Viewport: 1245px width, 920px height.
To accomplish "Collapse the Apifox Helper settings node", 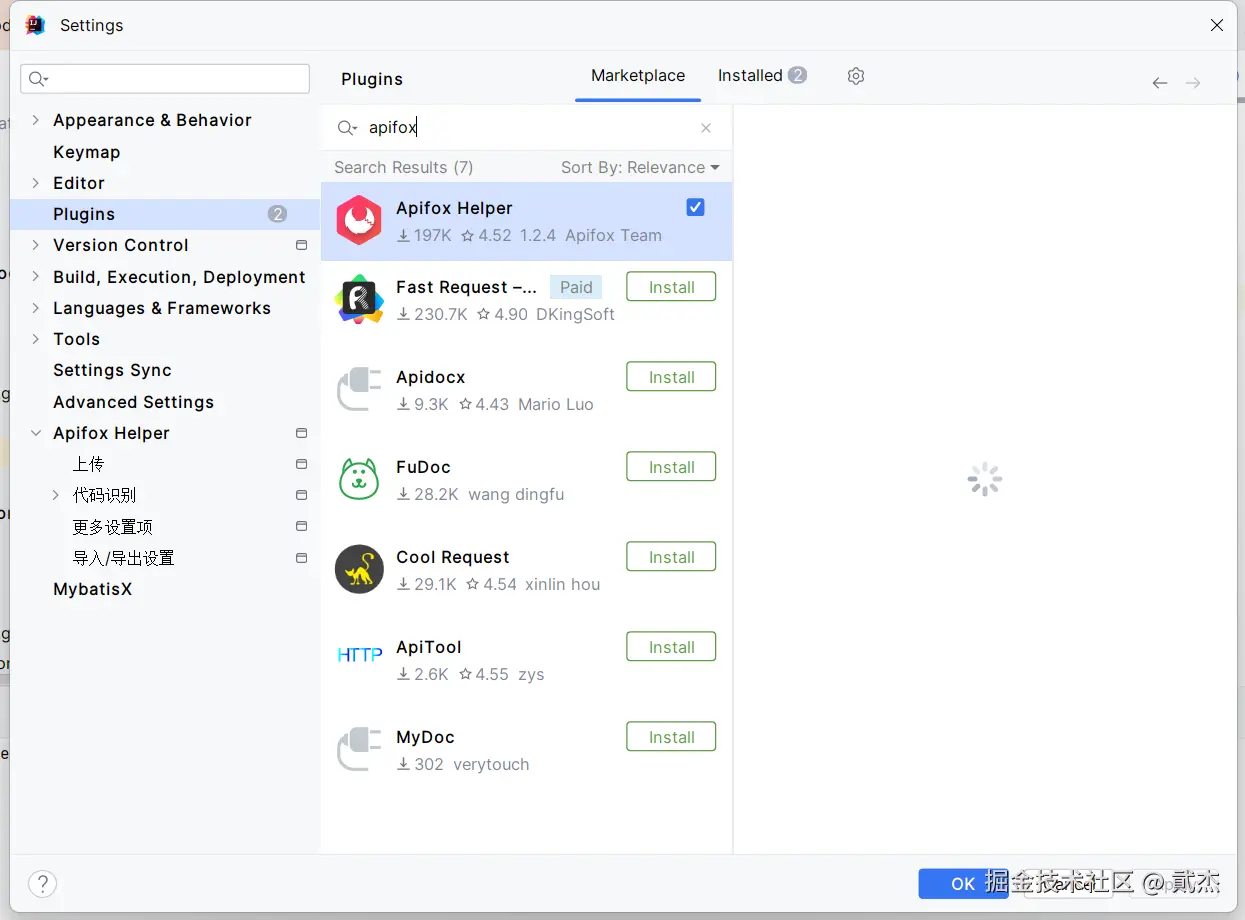I will click(x=36, y=433).
